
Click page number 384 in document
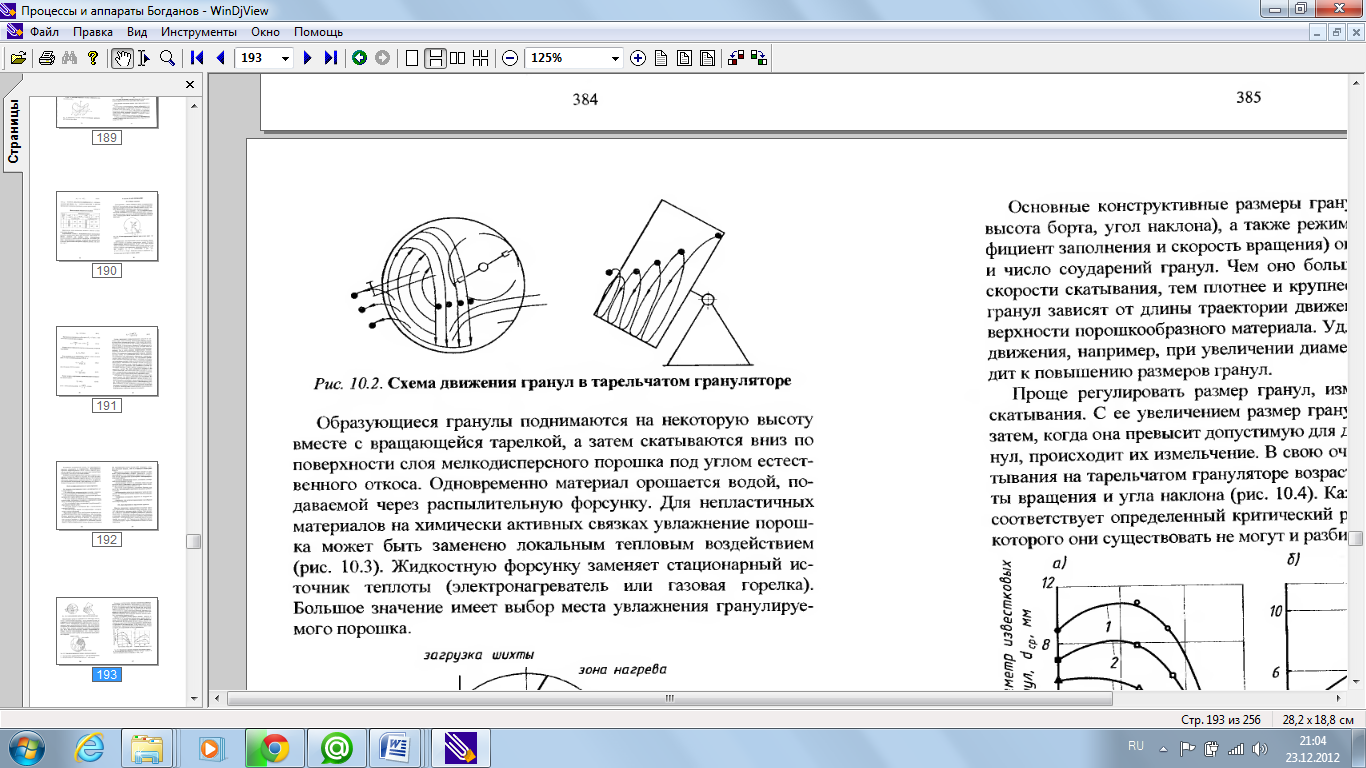coord(585,99)
